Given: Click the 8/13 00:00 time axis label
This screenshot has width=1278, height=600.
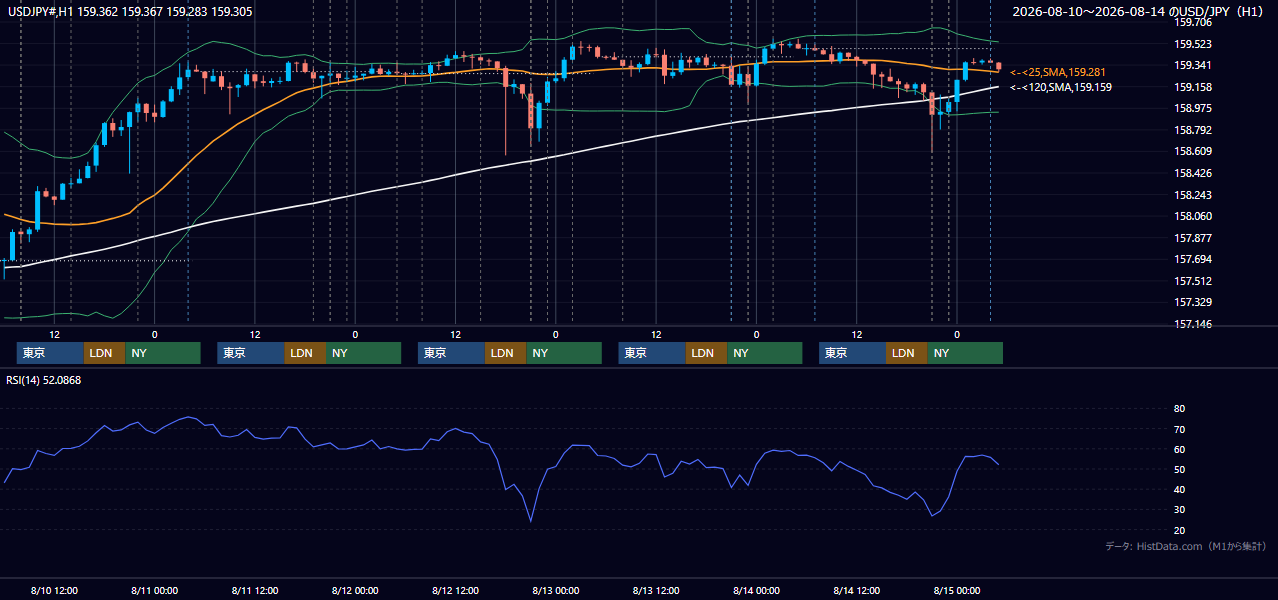Looking at the screenshot, I should point(556,590).
